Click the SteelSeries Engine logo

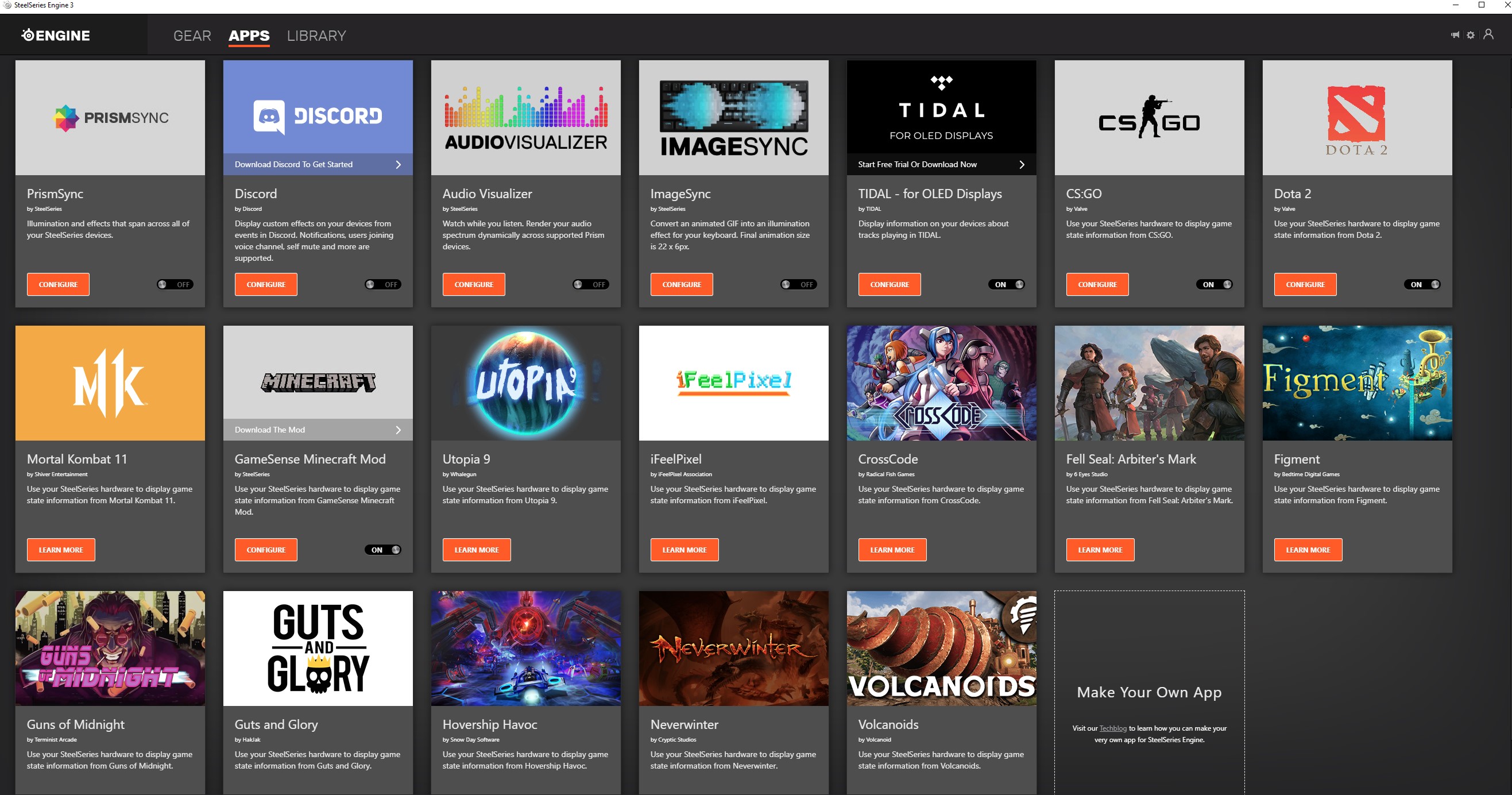(56, 35)
